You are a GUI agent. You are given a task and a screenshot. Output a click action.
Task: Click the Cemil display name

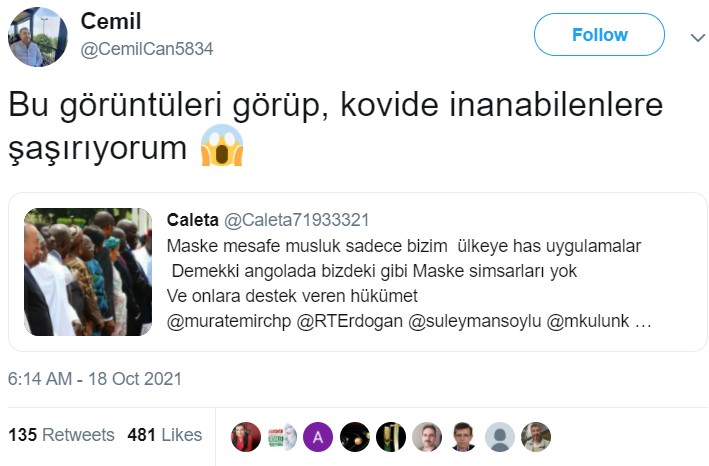click(111, 21)
